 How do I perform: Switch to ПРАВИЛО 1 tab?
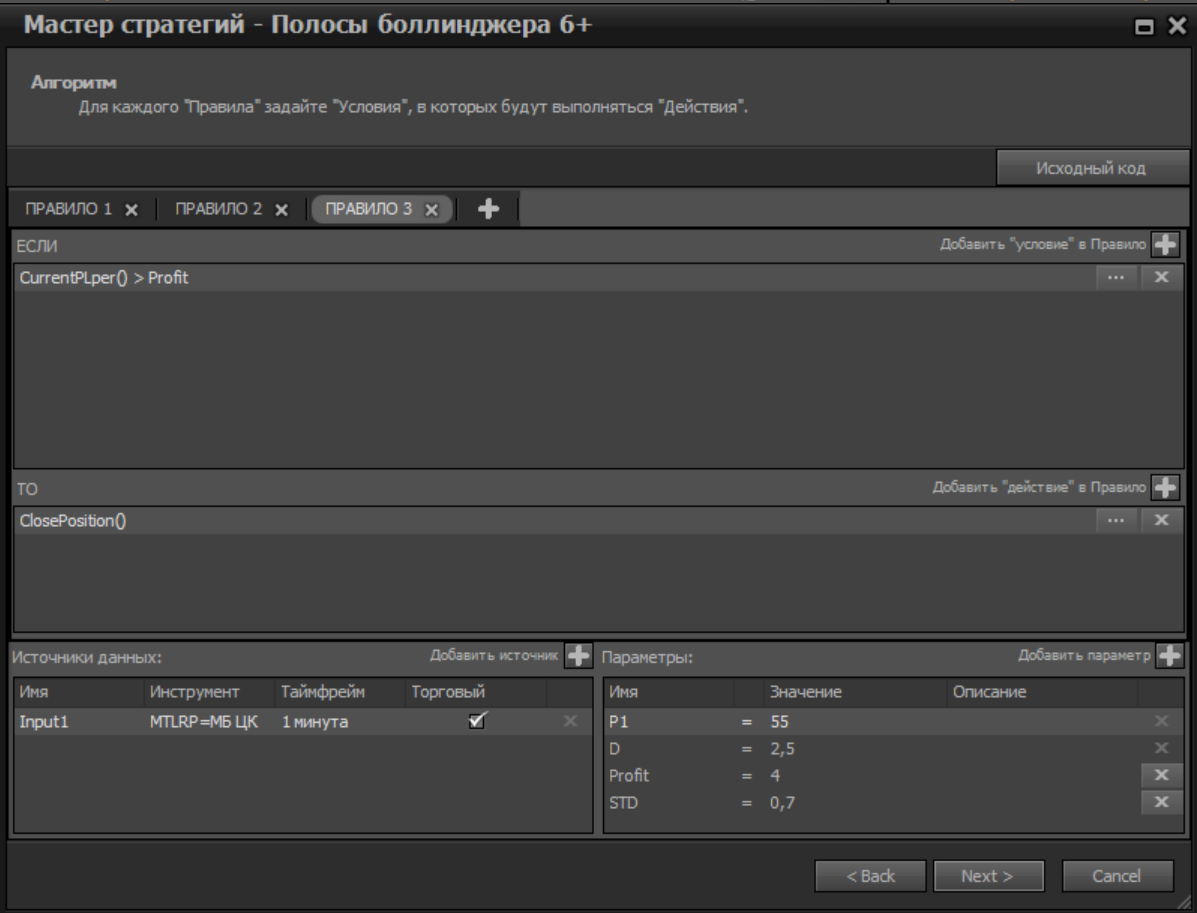tap(69, 209)
